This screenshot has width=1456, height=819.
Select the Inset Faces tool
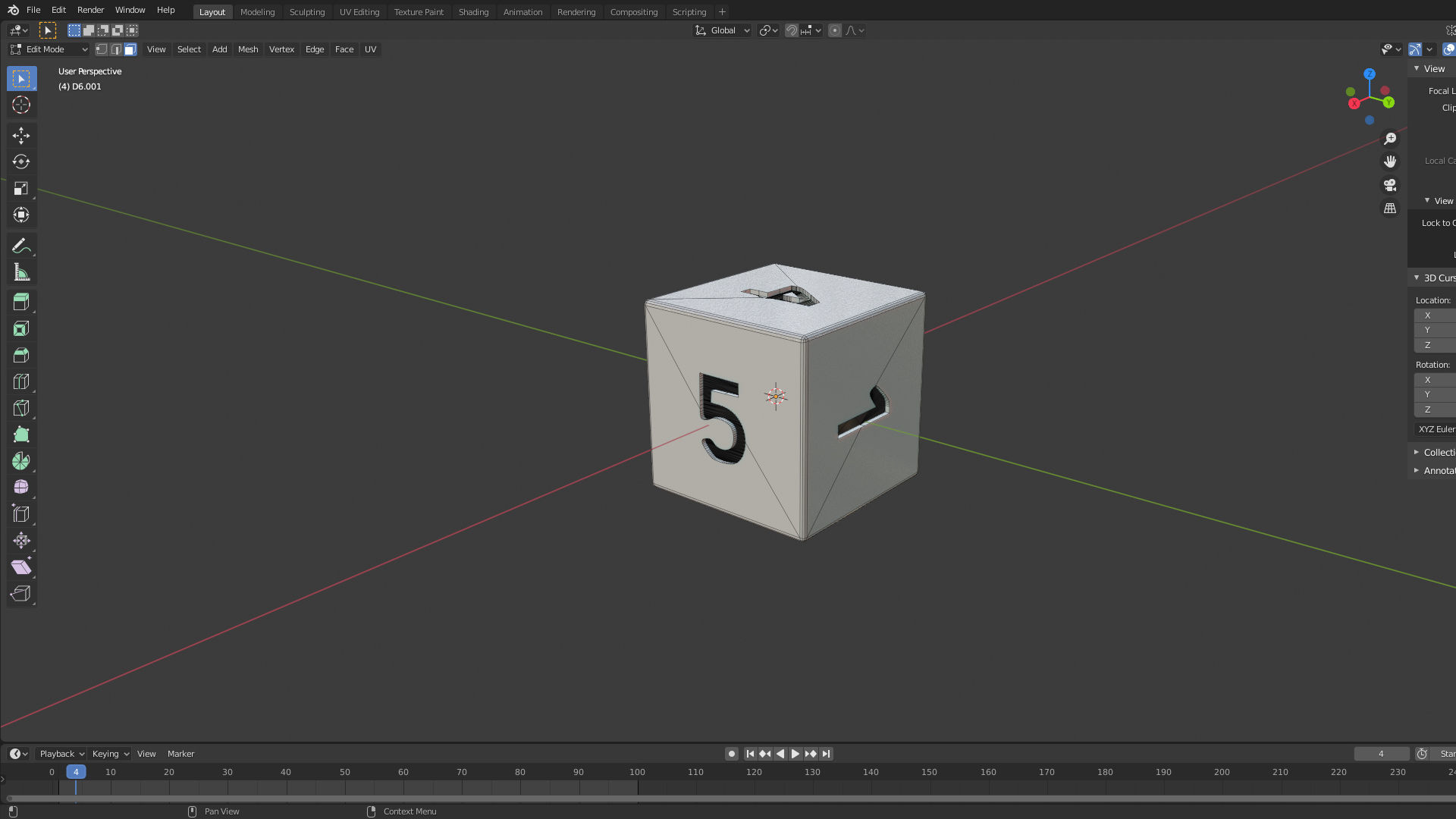(21, 329)
